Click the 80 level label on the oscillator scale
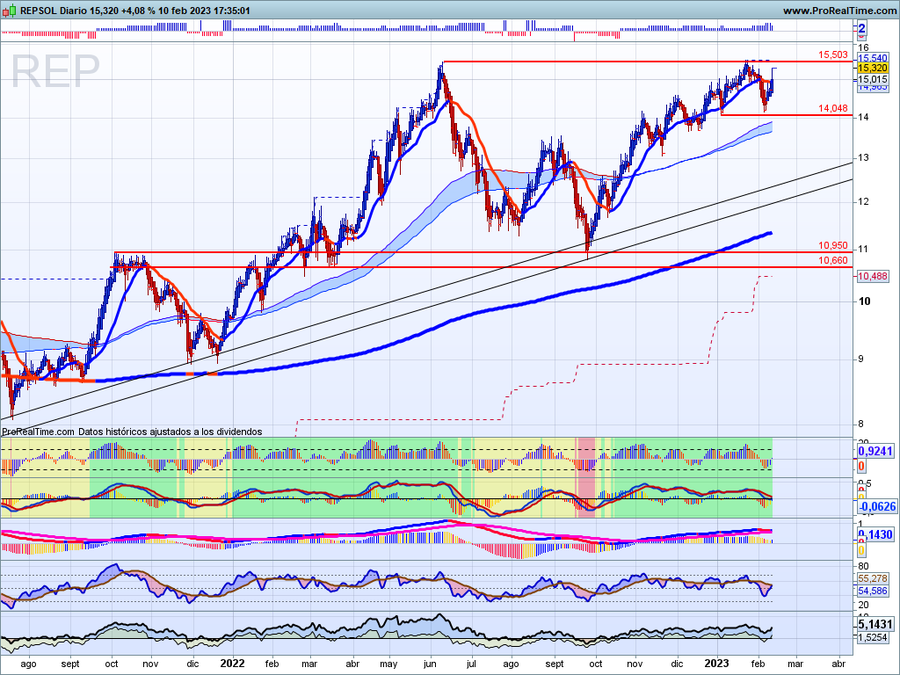This screenshot has height=675, width=900. 863,567
